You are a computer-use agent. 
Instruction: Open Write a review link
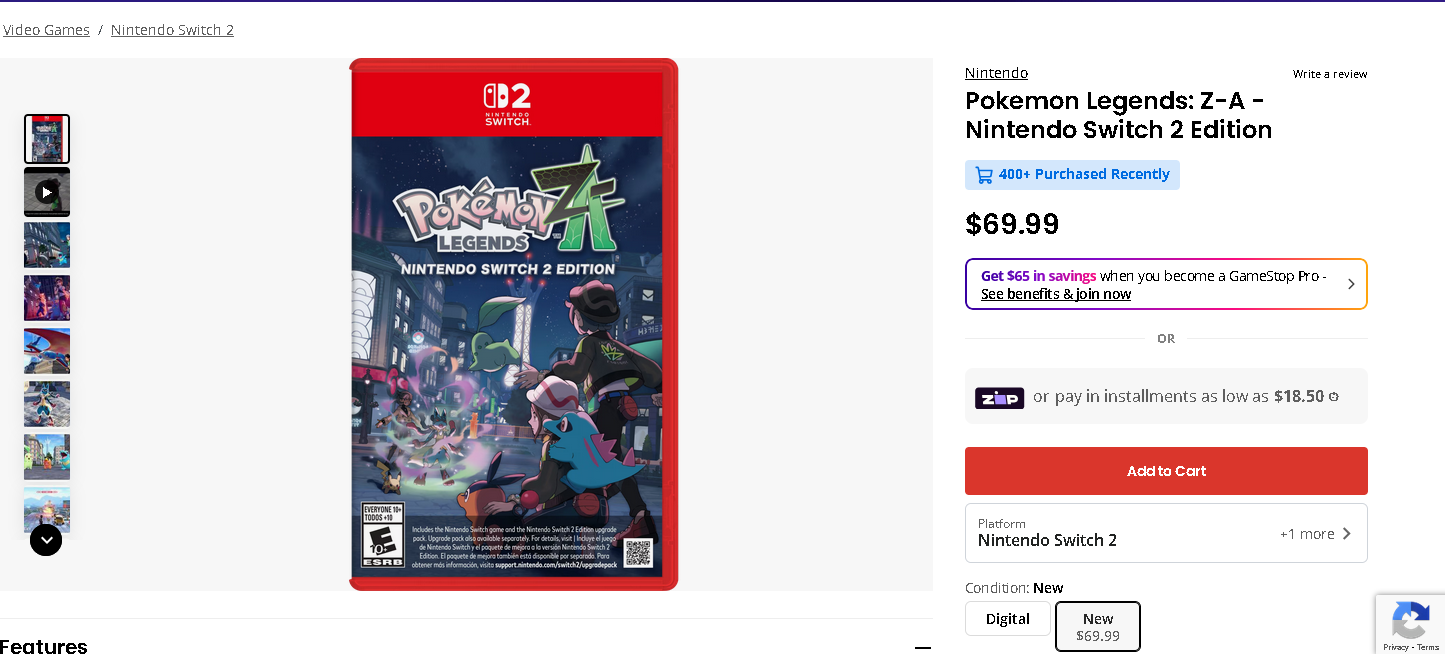pos(1329,74)
